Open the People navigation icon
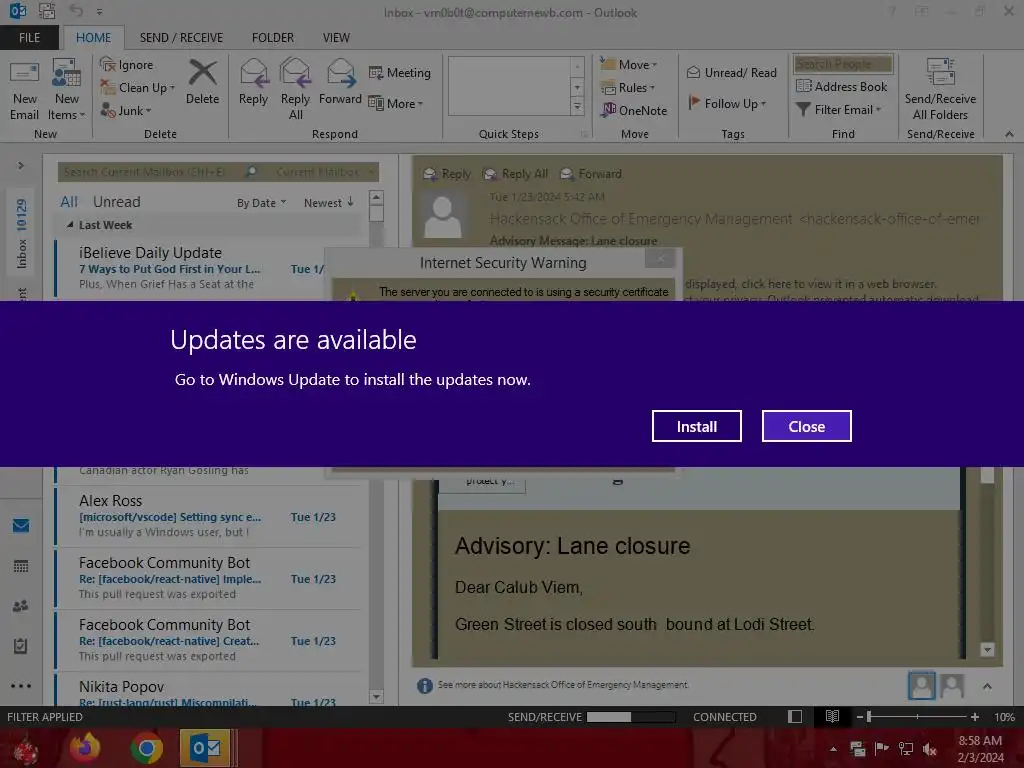The height and width of the screenshot is (768, 1024). click(21, 606)
